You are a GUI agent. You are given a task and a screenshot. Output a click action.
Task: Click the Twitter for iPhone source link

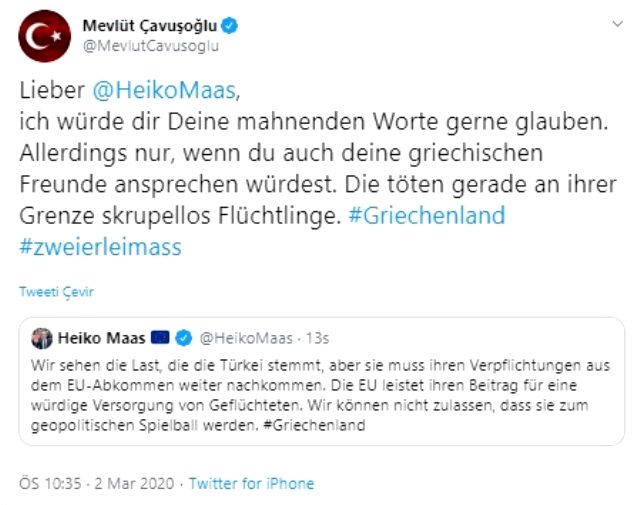point(251,483)
